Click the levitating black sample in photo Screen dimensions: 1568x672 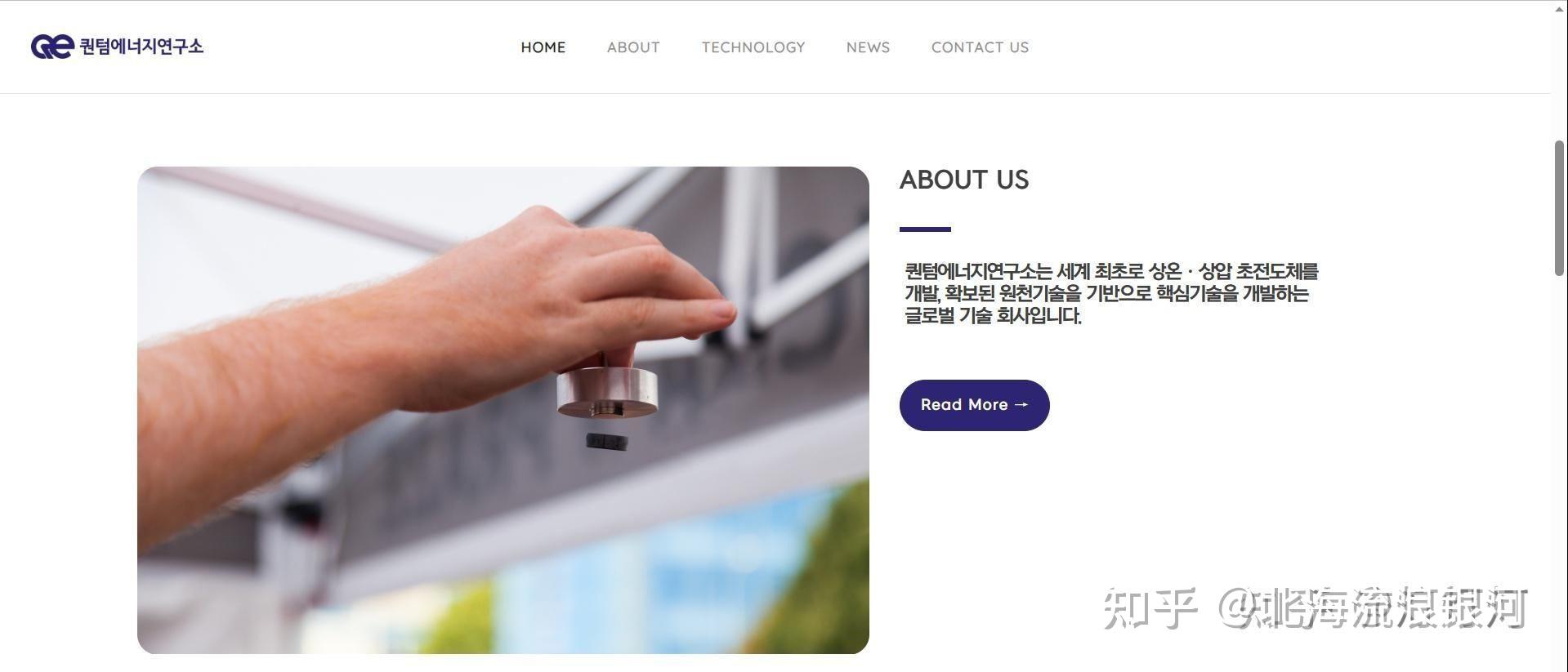607,442
